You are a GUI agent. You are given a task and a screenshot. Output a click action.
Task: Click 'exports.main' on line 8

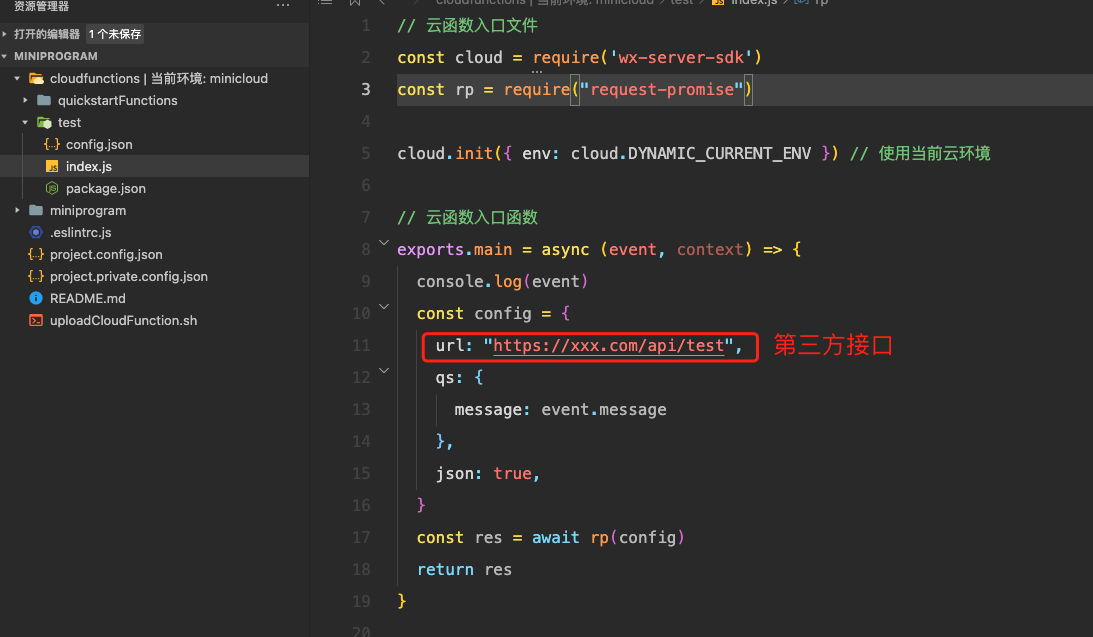[x=454, y=250]
